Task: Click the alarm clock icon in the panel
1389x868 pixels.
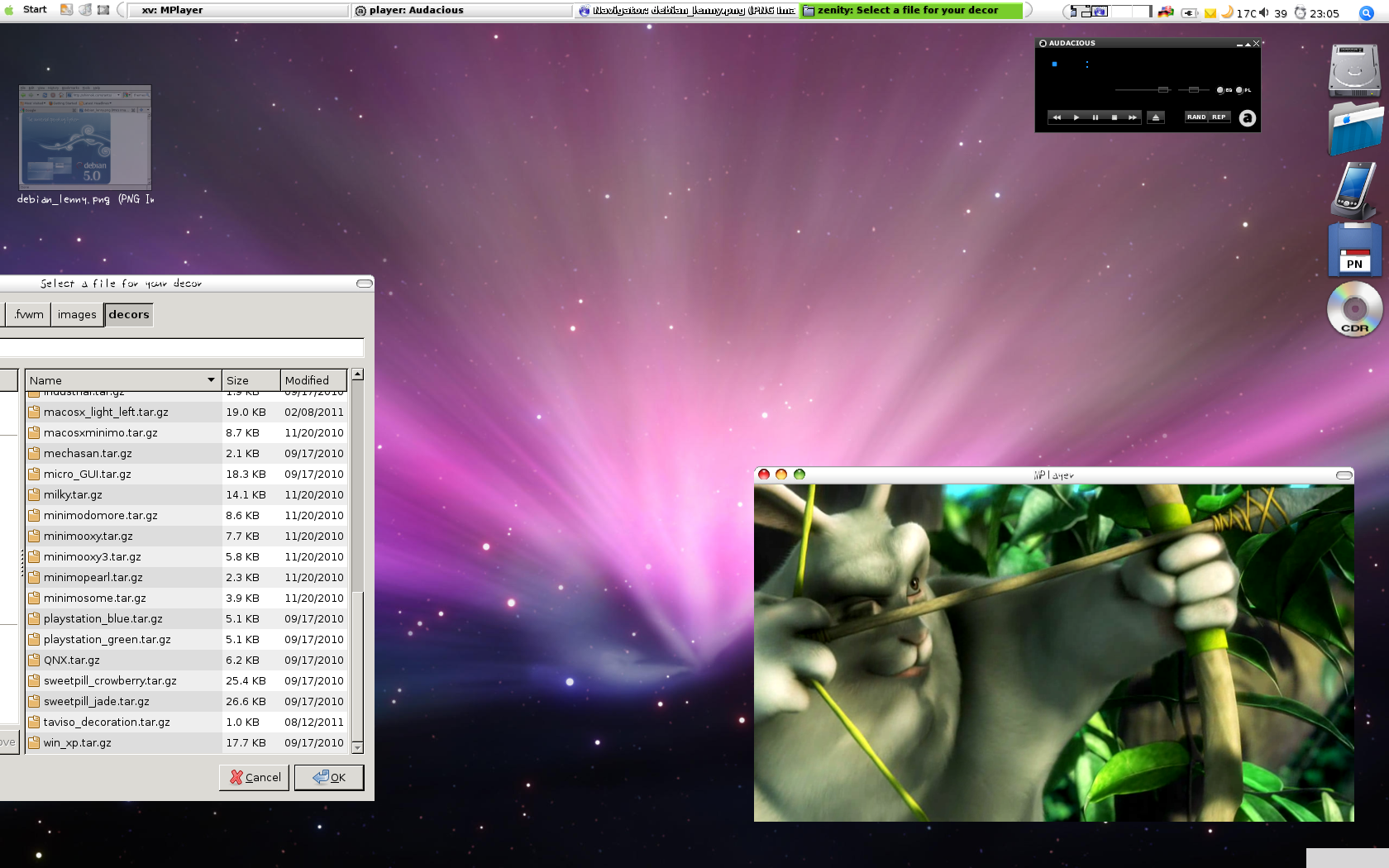Action: [x=1301, y=12]
